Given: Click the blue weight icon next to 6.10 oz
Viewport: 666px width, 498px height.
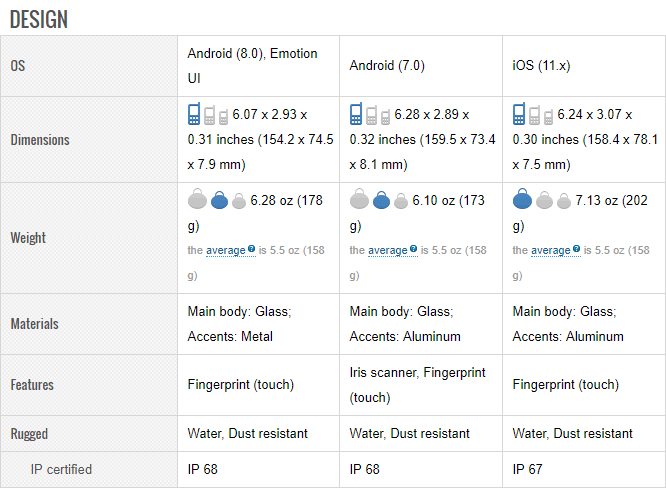Looking at the screenshot, I should pos(381,201).
